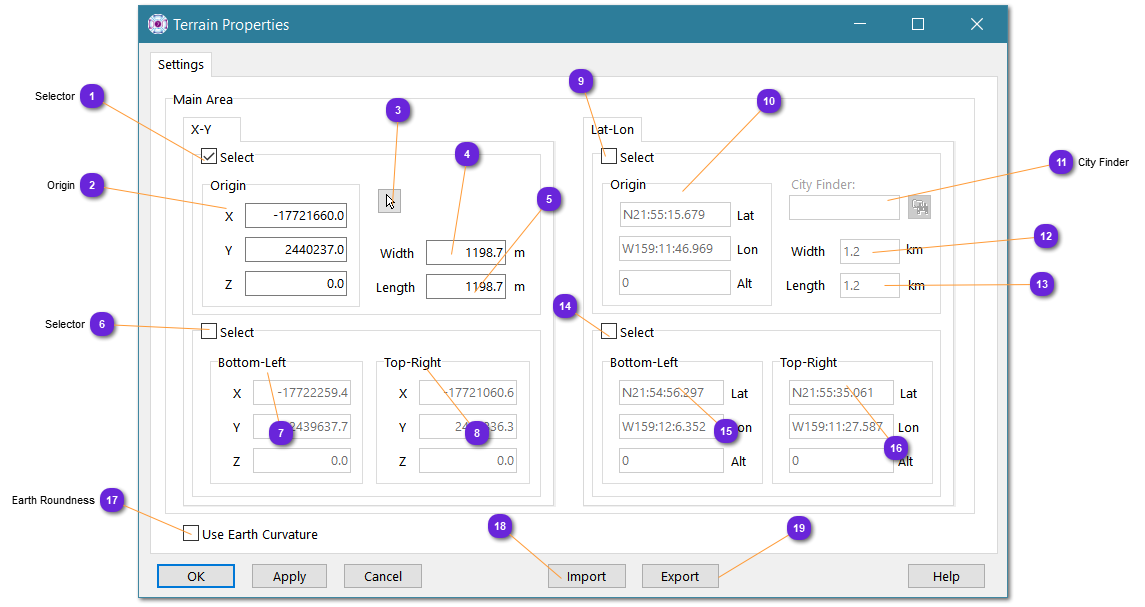Click the Terrain Properties title bar icon

point(158,24)
